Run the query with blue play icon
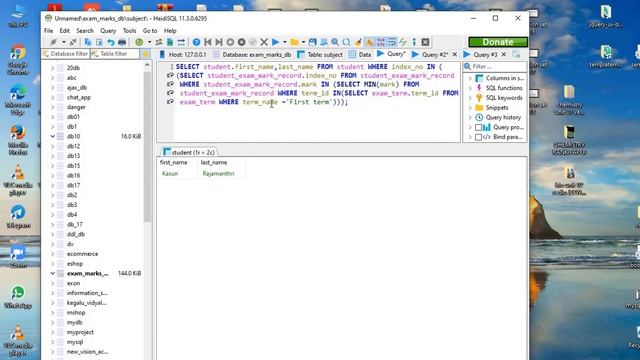The image size is (640, 360). (x=276, y=42)
